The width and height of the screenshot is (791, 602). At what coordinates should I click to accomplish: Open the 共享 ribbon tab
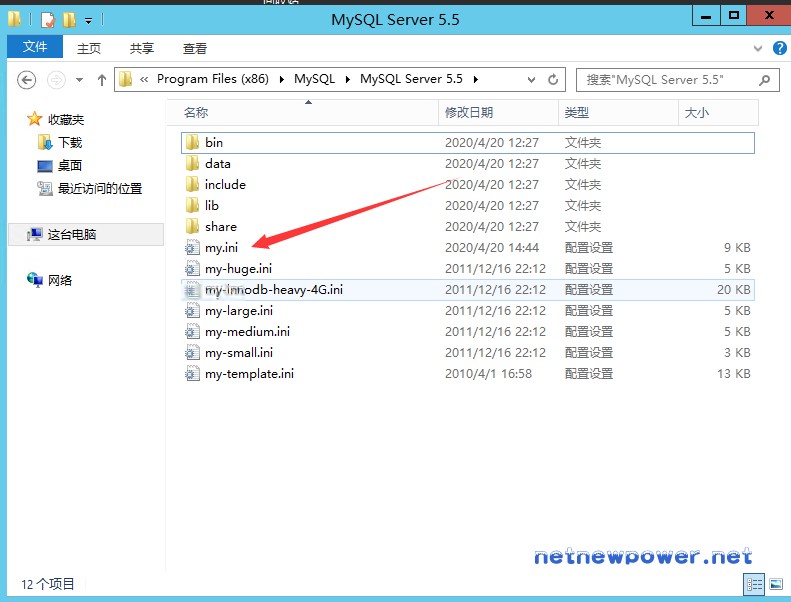click(x=142, y=48)
